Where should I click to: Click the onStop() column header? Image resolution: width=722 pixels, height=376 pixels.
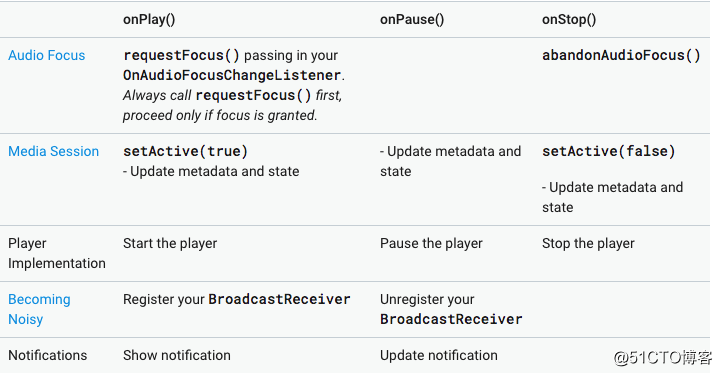569,20
